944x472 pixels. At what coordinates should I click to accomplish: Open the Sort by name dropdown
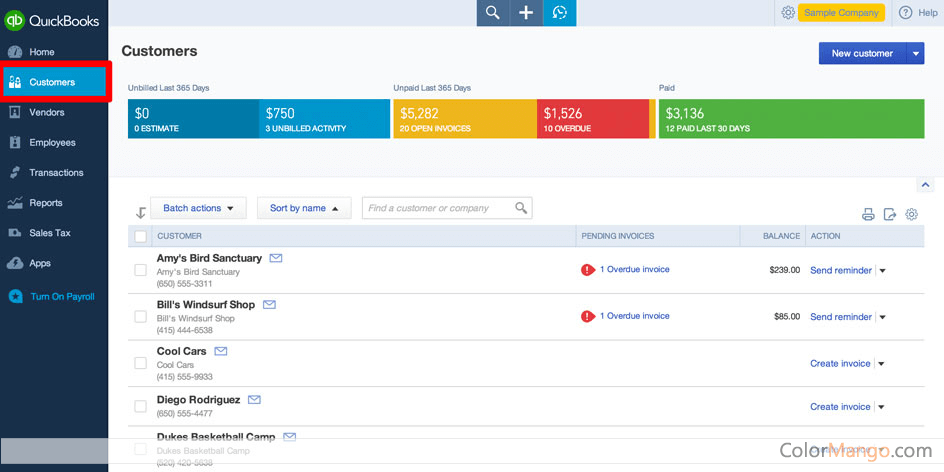[304, 208]
